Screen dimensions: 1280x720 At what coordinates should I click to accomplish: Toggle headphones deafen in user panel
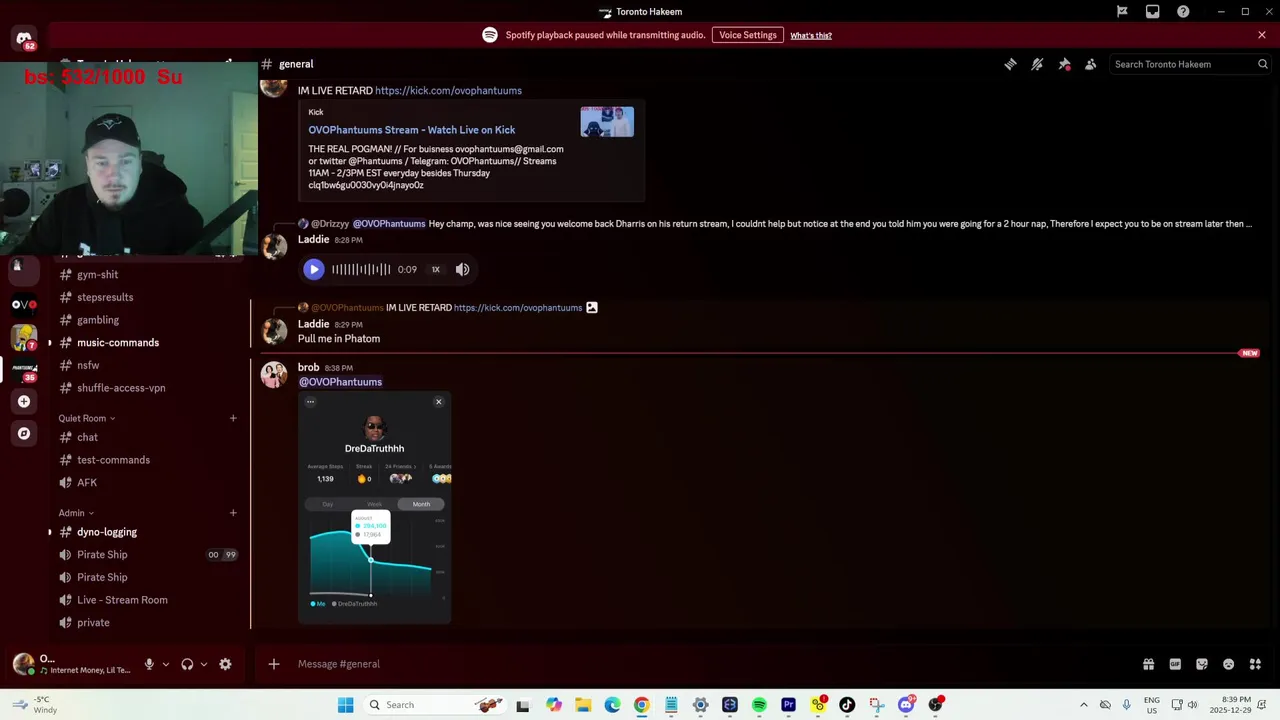click(x=187, y=664)
